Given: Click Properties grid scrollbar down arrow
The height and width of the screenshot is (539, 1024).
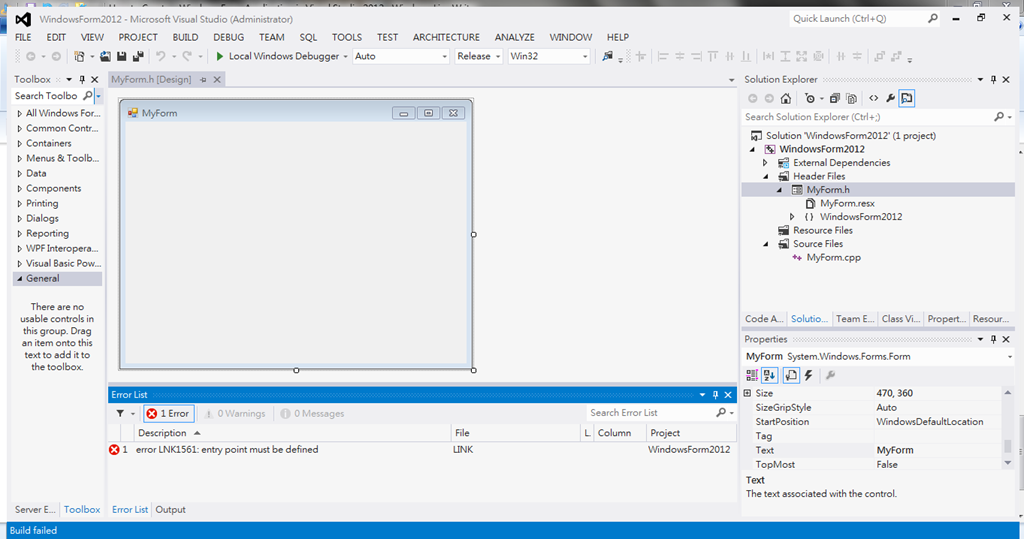Looking at the screenshot, I should tap(1008, 463).
